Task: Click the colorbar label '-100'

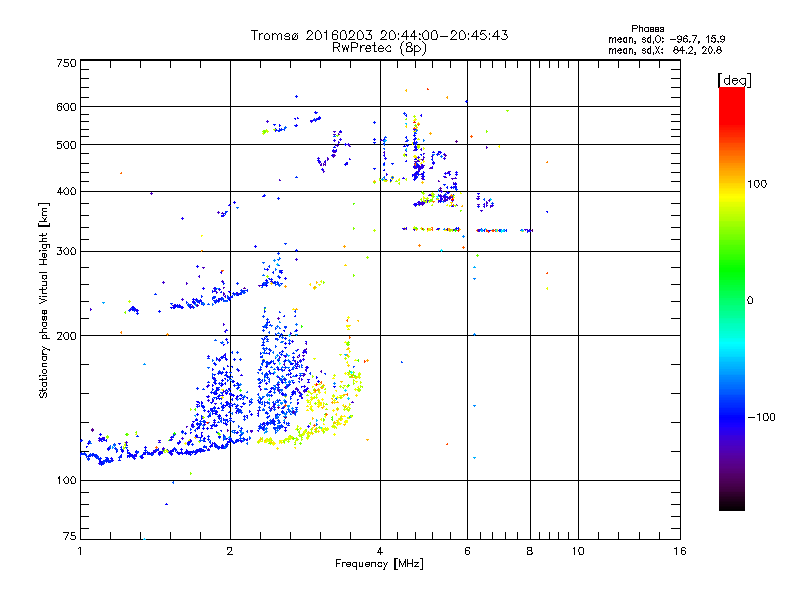Action: [762, 417]
